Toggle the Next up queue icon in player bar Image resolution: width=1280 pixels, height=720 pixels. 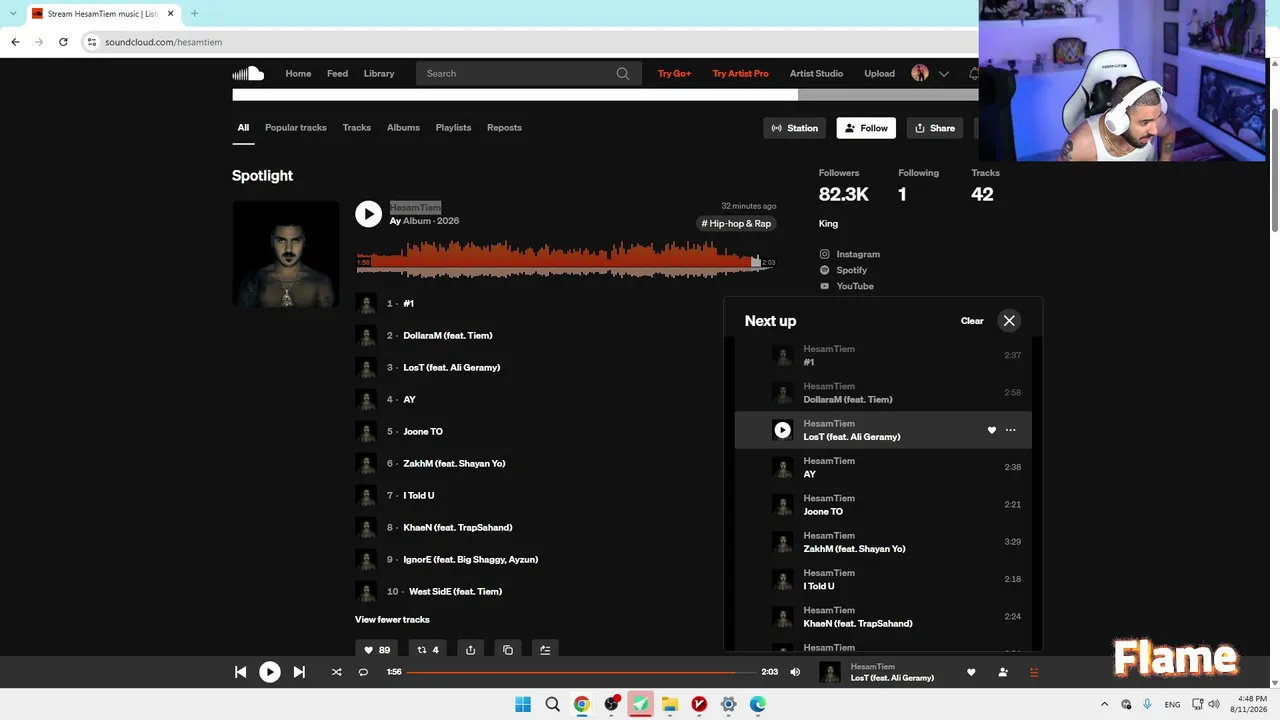tap(1034, 672)
